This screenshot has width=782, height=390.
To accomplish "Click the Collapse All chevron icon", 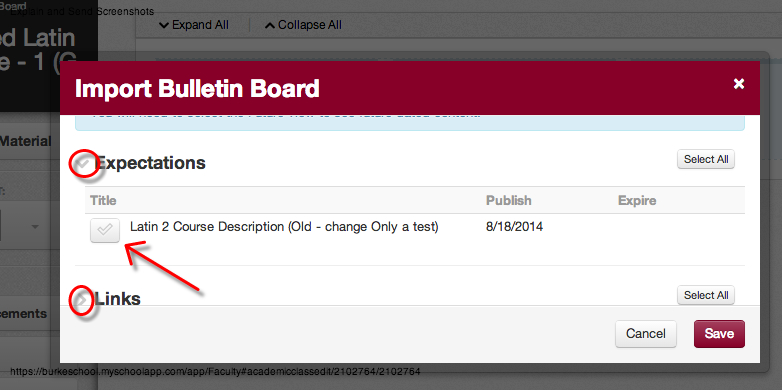I will [270, 25].
